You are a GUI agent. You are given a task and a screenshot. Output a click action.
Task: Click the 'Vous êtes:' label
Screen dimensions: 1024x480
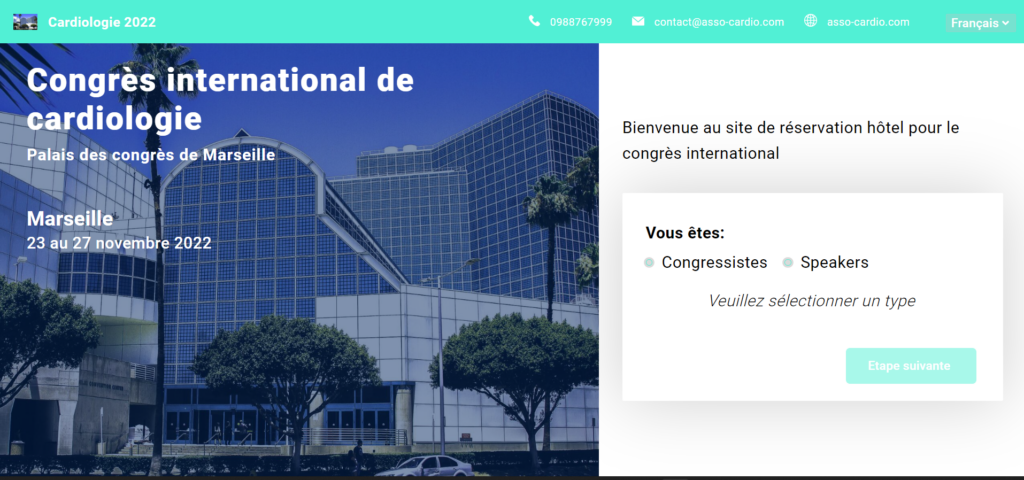coord(685,233)
